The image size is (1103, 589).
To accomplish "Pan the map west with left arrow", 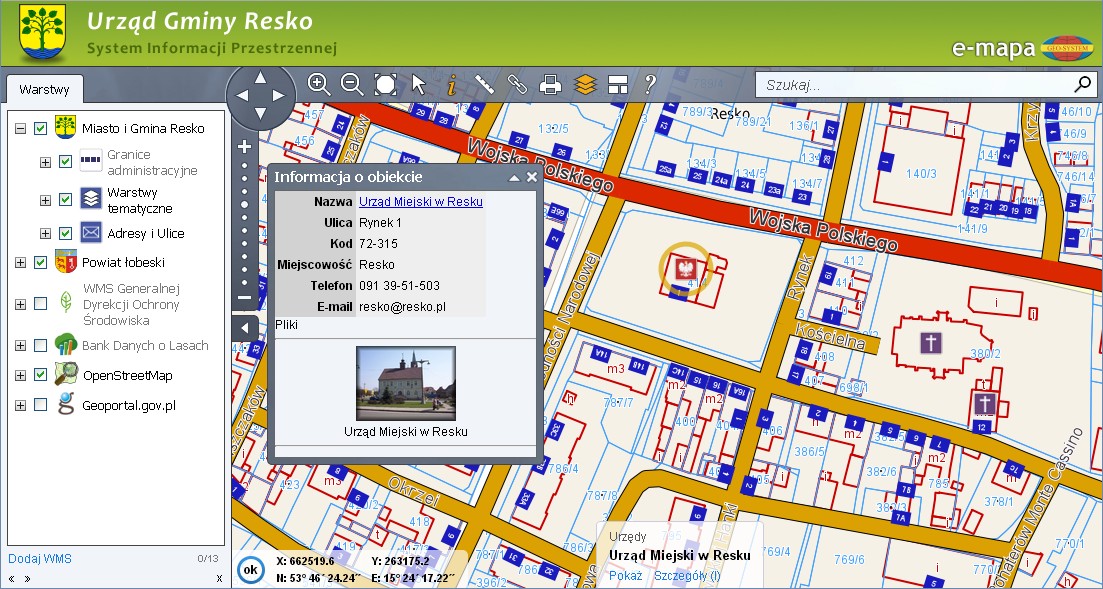I will (243, 96).
